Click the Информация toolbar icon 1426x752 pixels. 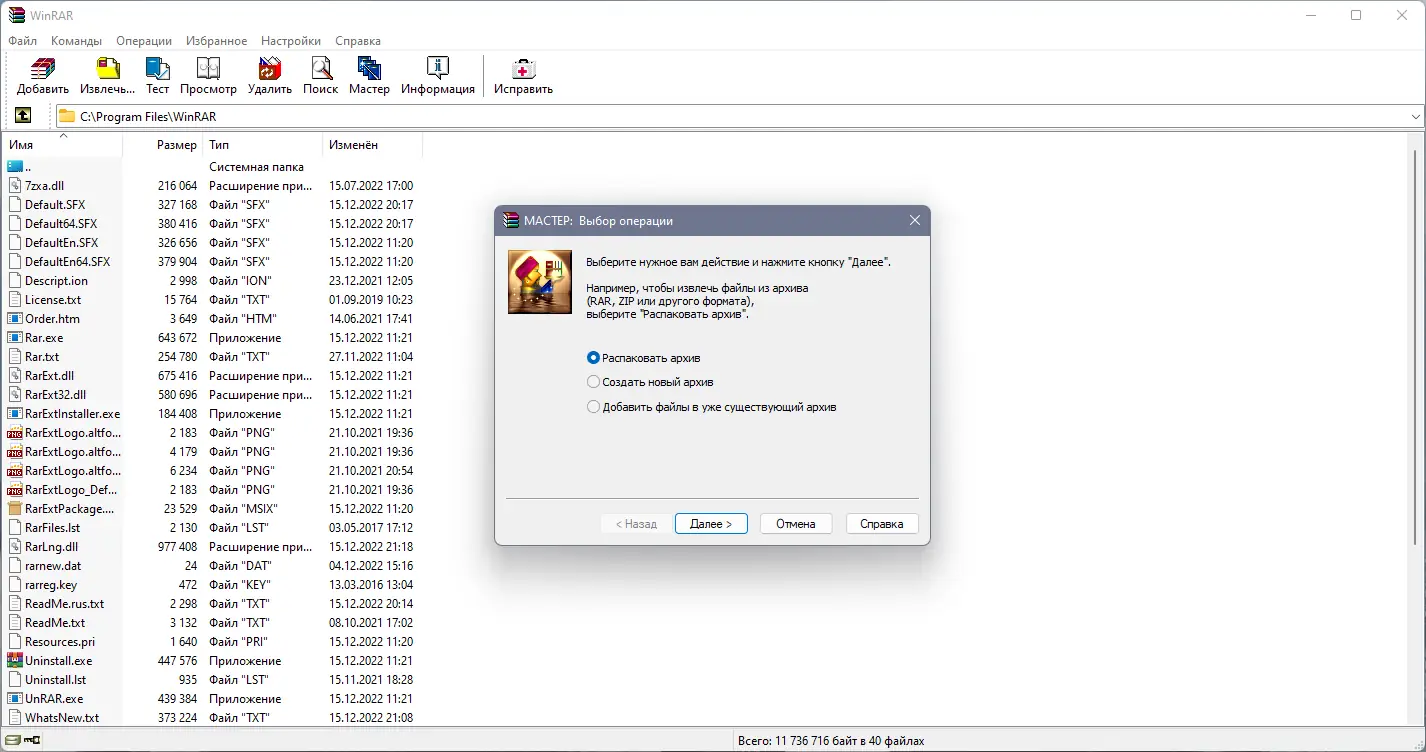pos(438,68)
